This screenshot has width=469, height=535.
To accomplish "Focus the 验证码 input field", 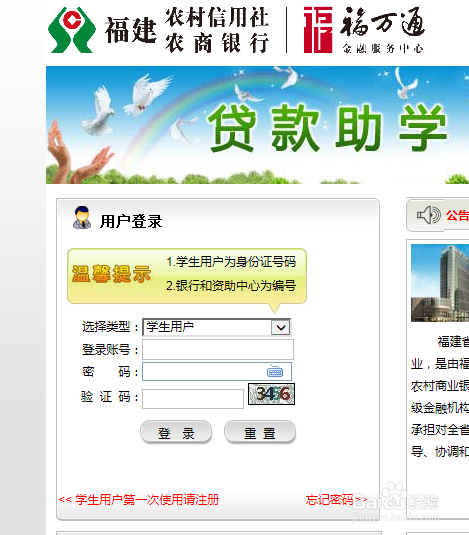I will pyautogui.click(x=193, y=399).
